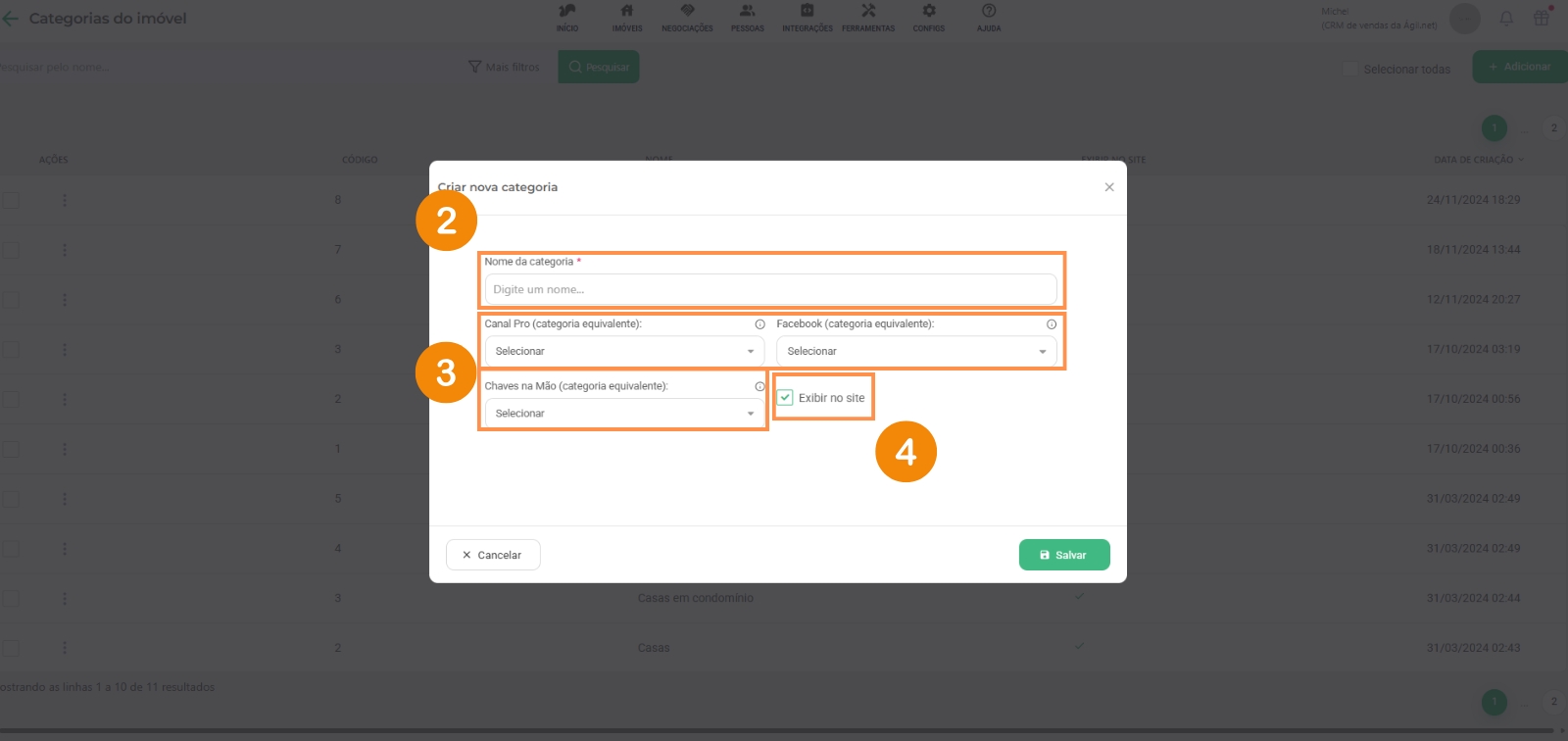The image size is (1568, 741).
Task: Check the first table row checkbox
Action: 11,200
